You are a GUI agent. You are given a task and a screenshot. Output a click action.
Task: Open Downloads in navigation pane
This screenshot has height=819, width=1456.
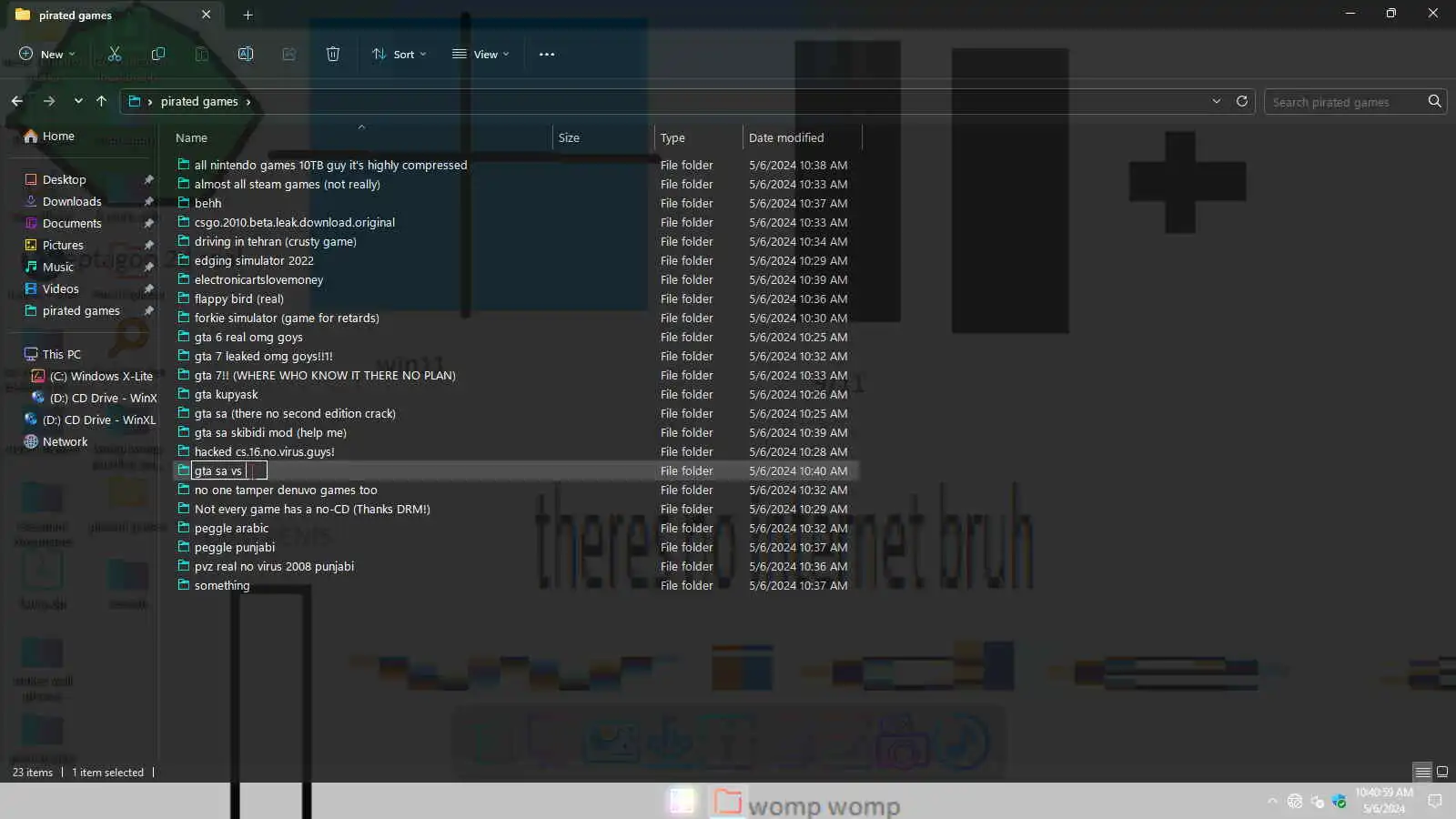[x=72, y=201]
